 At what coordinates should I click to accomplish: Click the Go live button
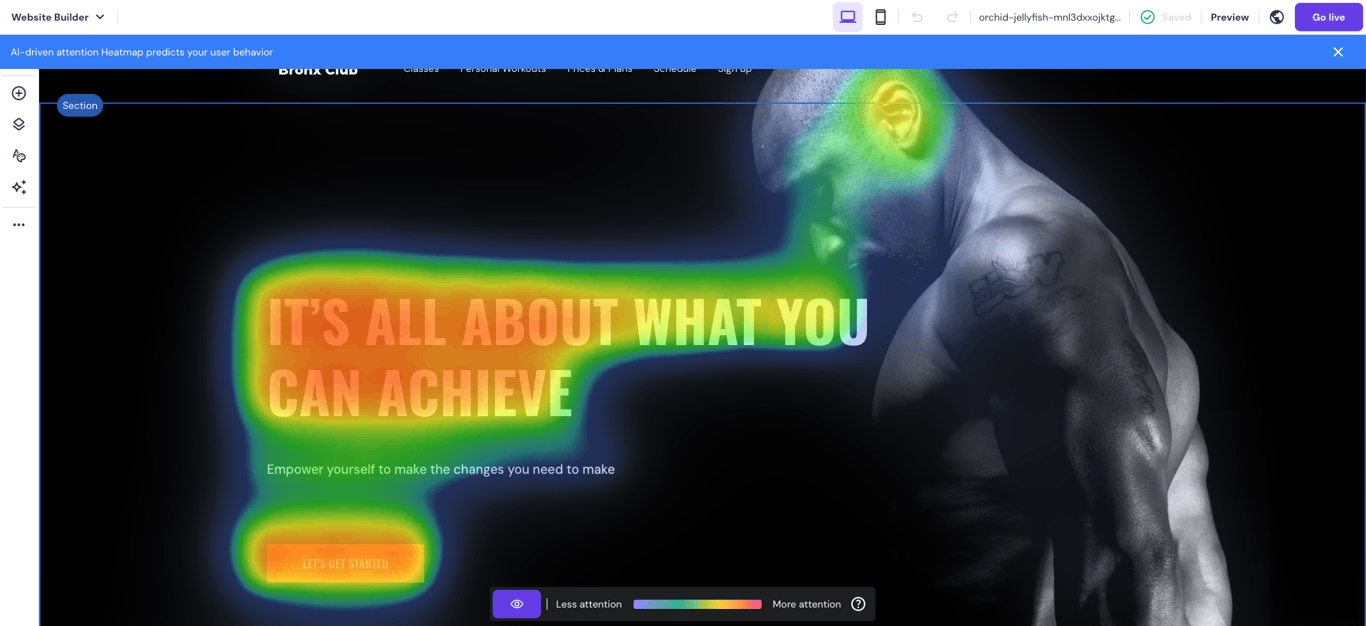pyautogui.click(x=1328, y=16)
